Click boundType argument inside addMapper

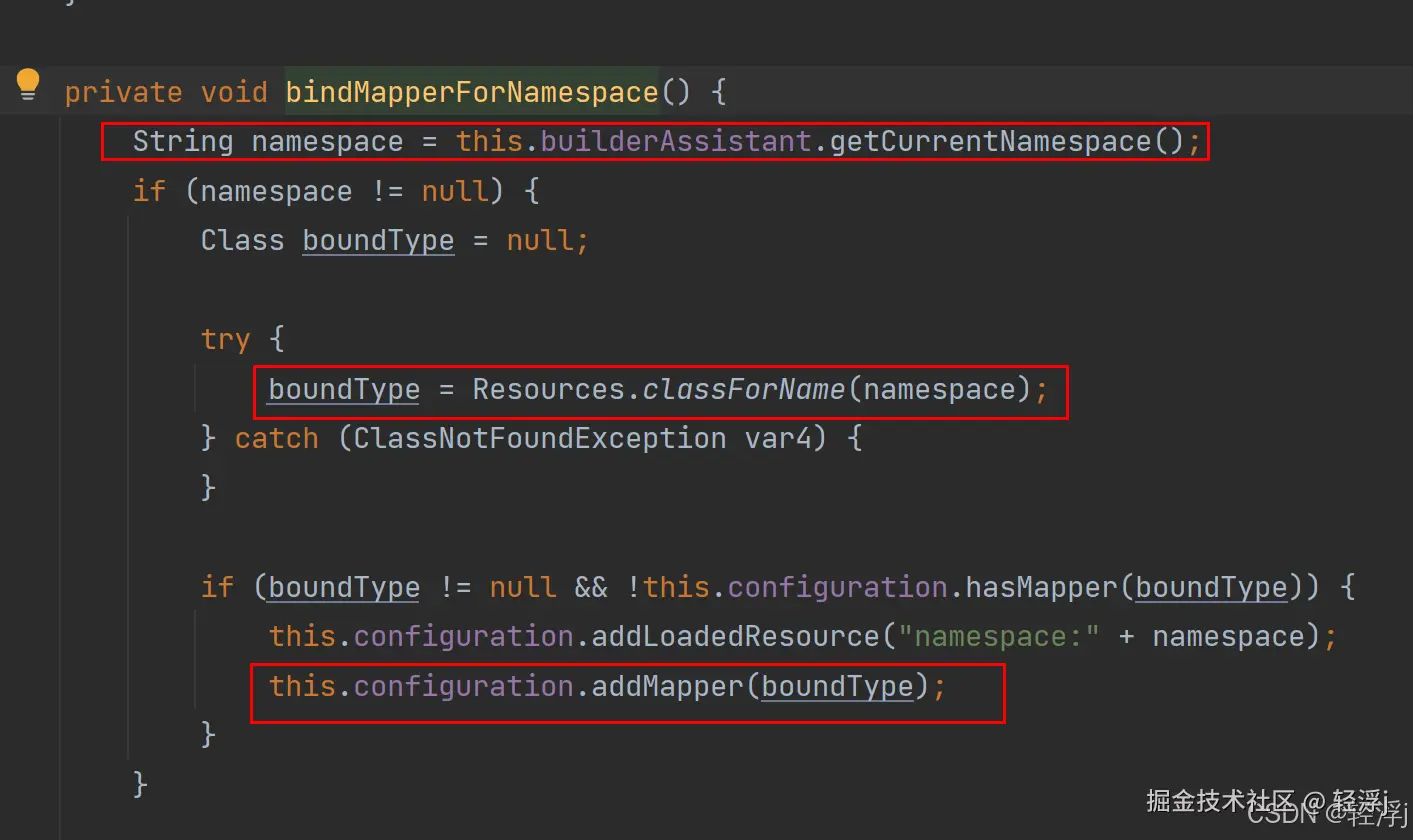(838, 686)
